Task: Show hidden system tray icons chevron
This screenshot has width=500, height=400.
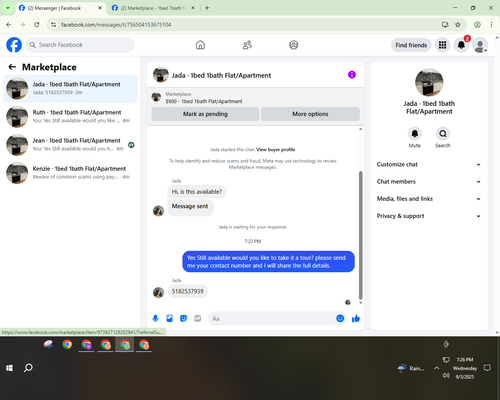Action: pos(436,368)
